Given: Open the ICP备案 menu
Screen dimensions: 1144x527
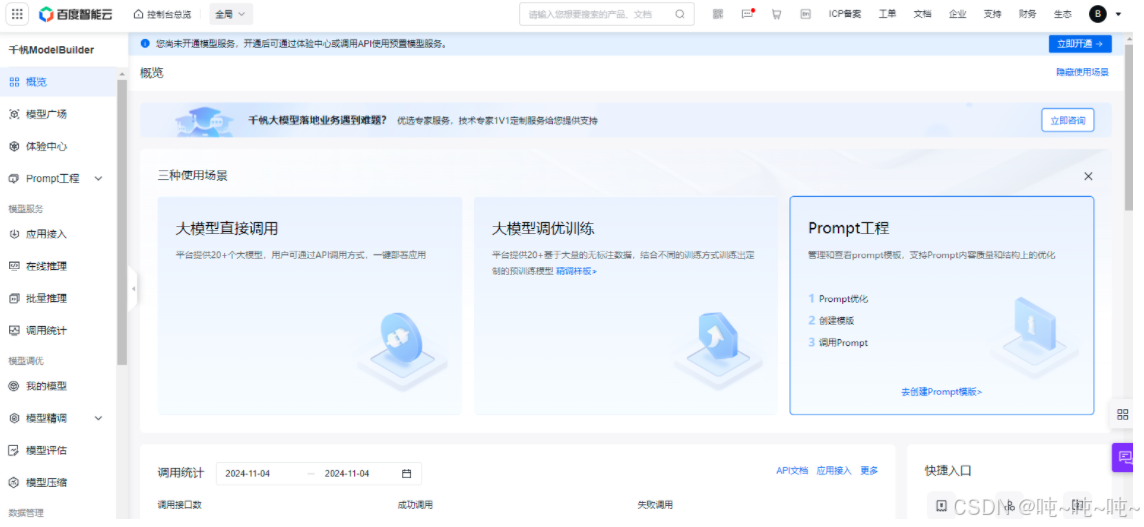Looking at the screenshot, I should (x=845, y=14).
